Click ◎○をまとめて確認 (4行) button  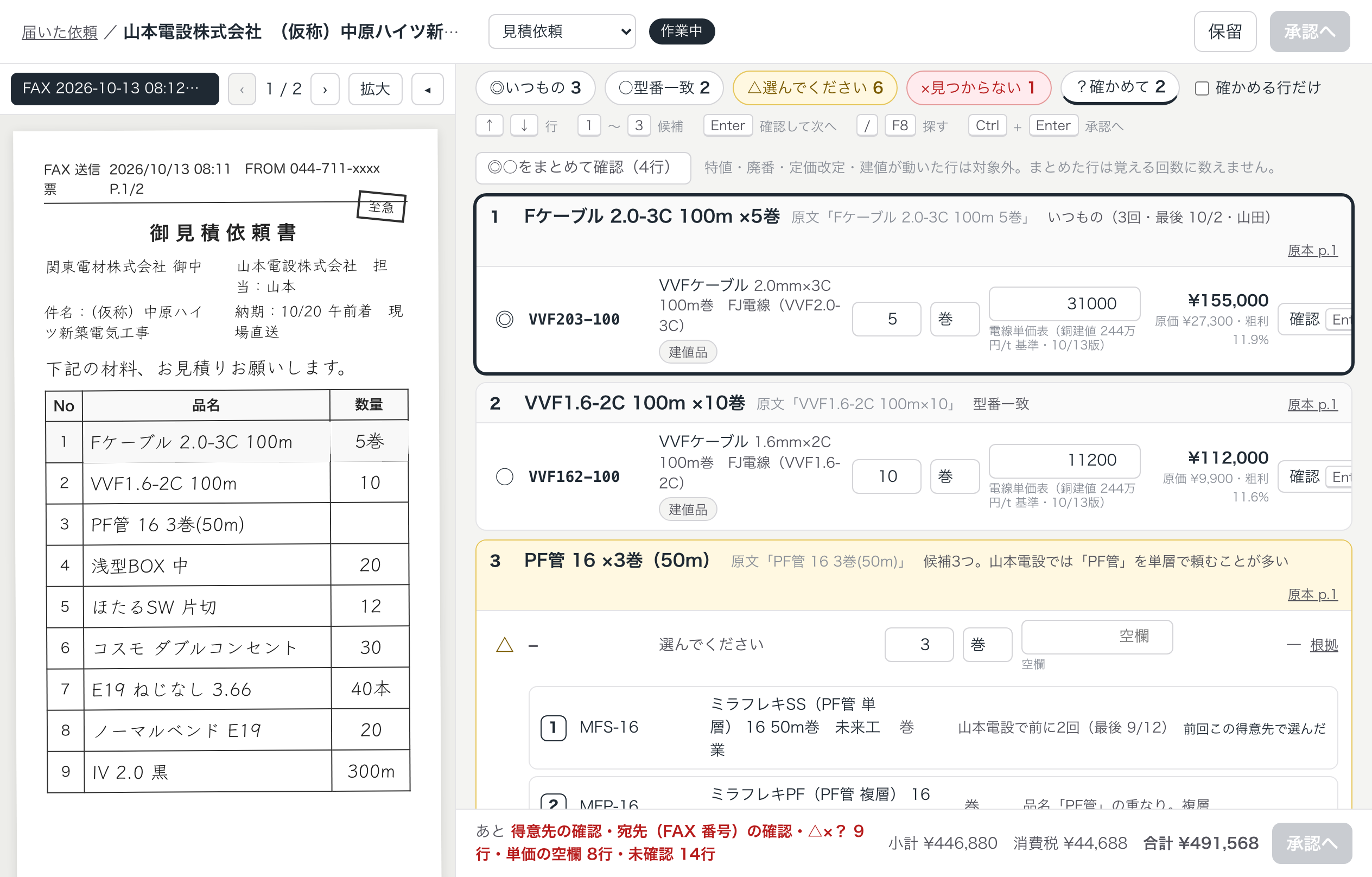click(583, 168)
